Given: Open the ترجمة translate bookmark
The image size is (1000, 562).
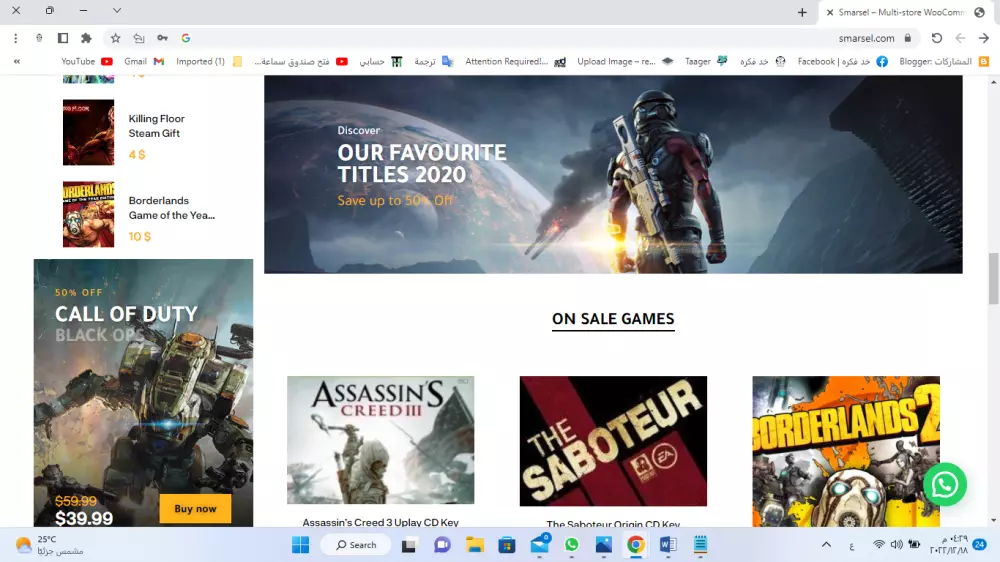Looking at the screenshot, I should pyautogui.click(x=434, y=61).
